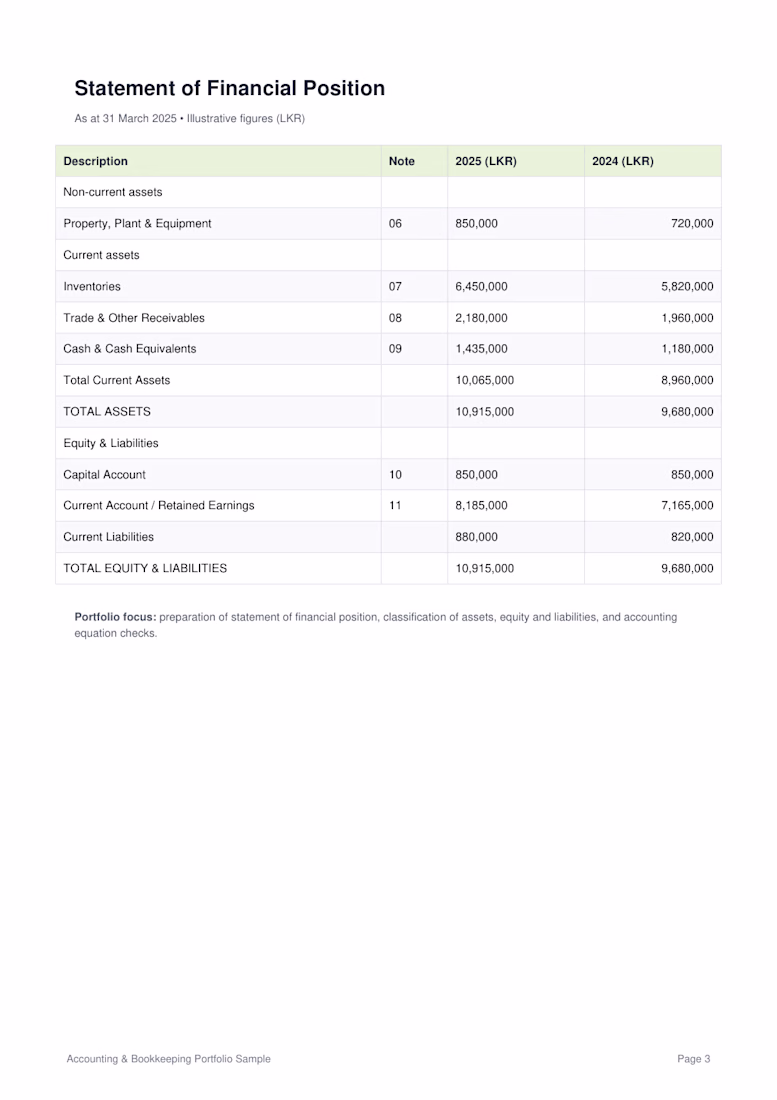777x1100 pixels.
Task: Select Trade & Other Receivables row label
Action: [134, 318]
